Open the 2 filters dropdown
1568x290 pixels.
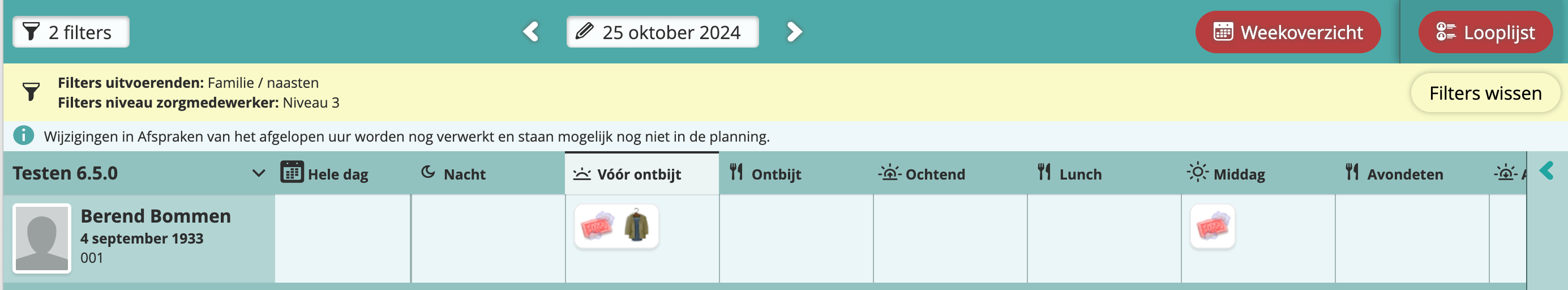tap(71, 32)
